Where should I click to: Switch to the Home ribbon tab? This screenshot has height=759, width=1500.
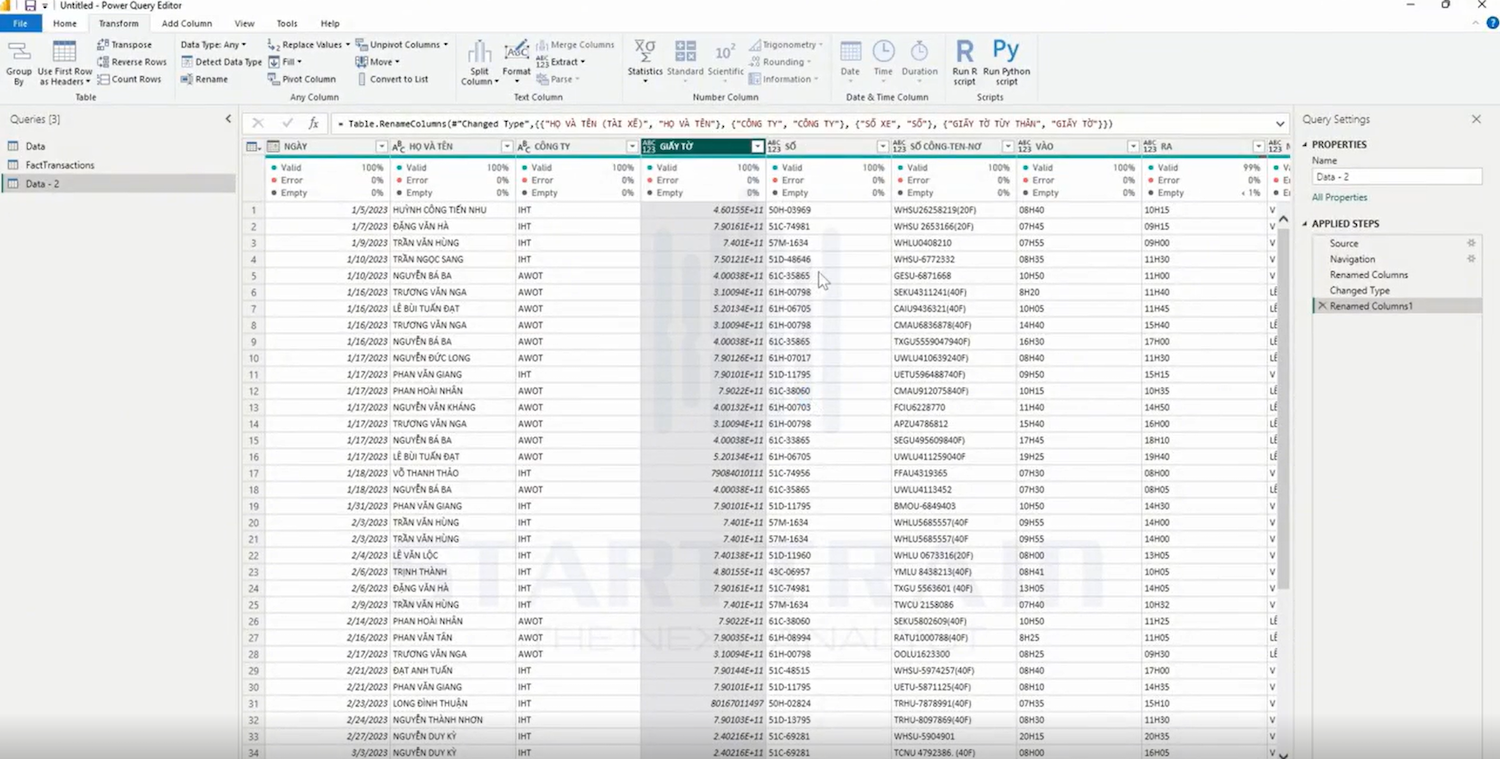[65, 23]
